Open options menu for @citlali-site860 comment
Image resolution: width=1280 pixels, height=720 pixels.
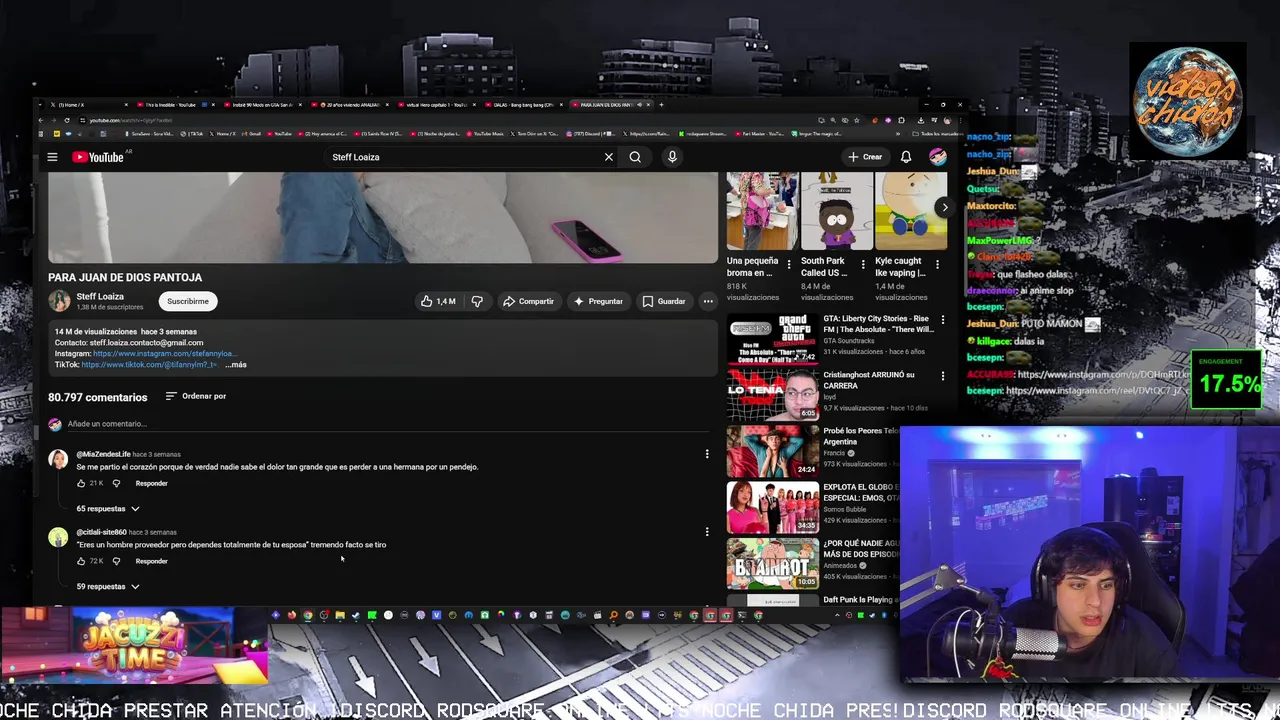[x=707, y=532]
